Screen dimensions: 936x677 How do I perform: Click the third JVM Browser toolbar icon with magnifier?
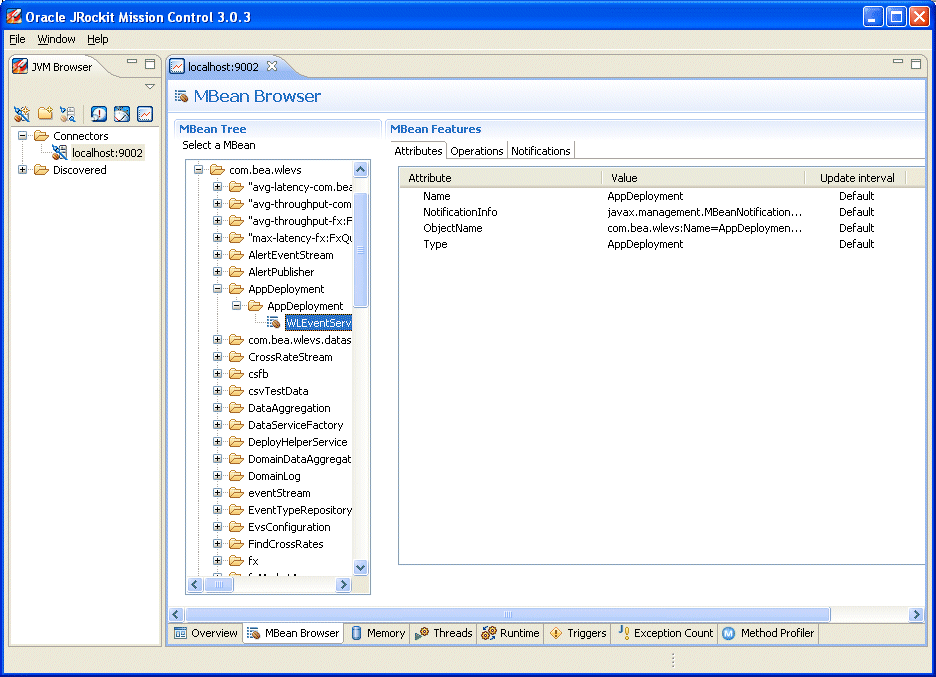[x=67, y=113]
